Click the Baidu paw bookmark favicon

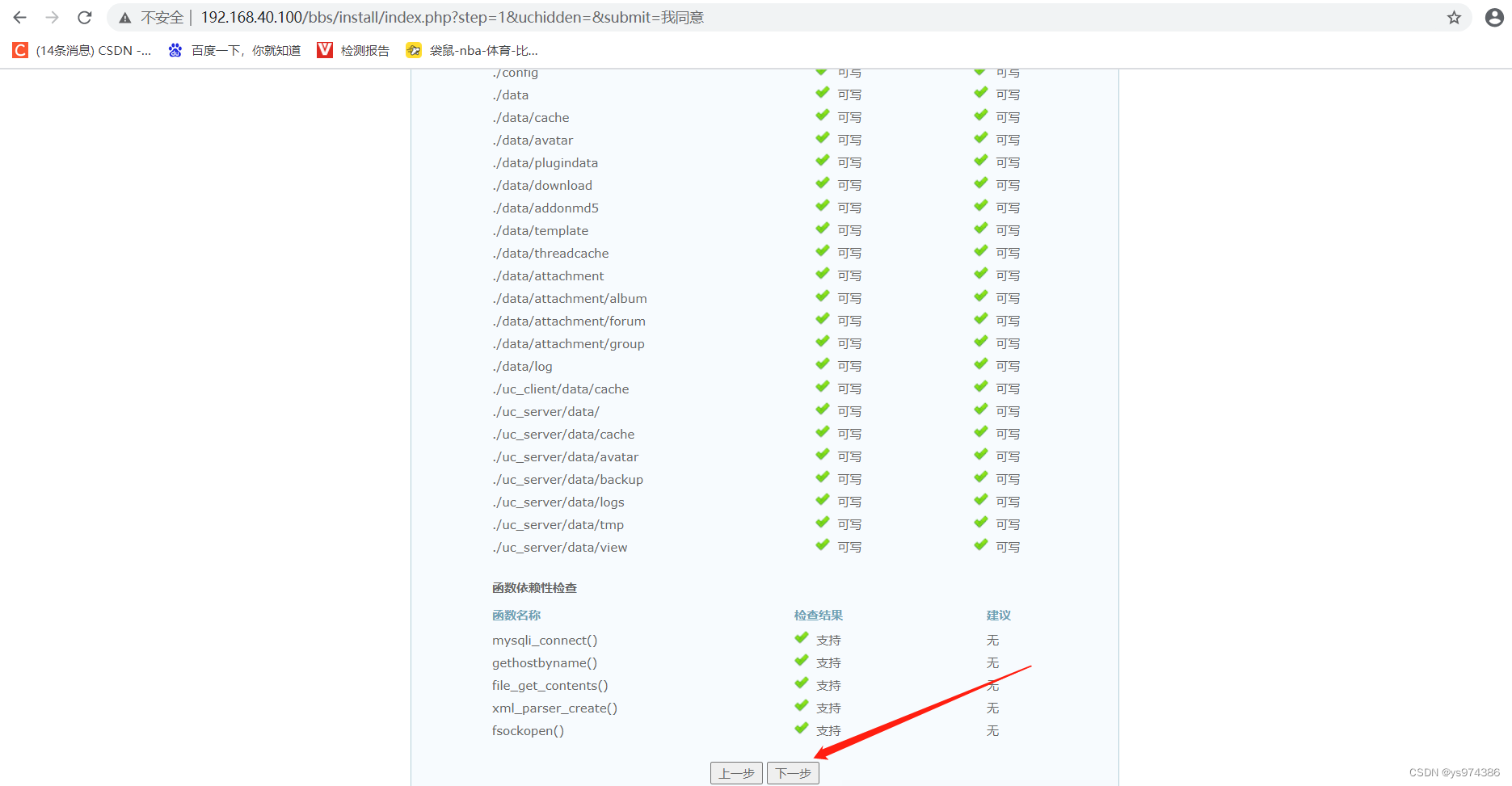[175, 50]
